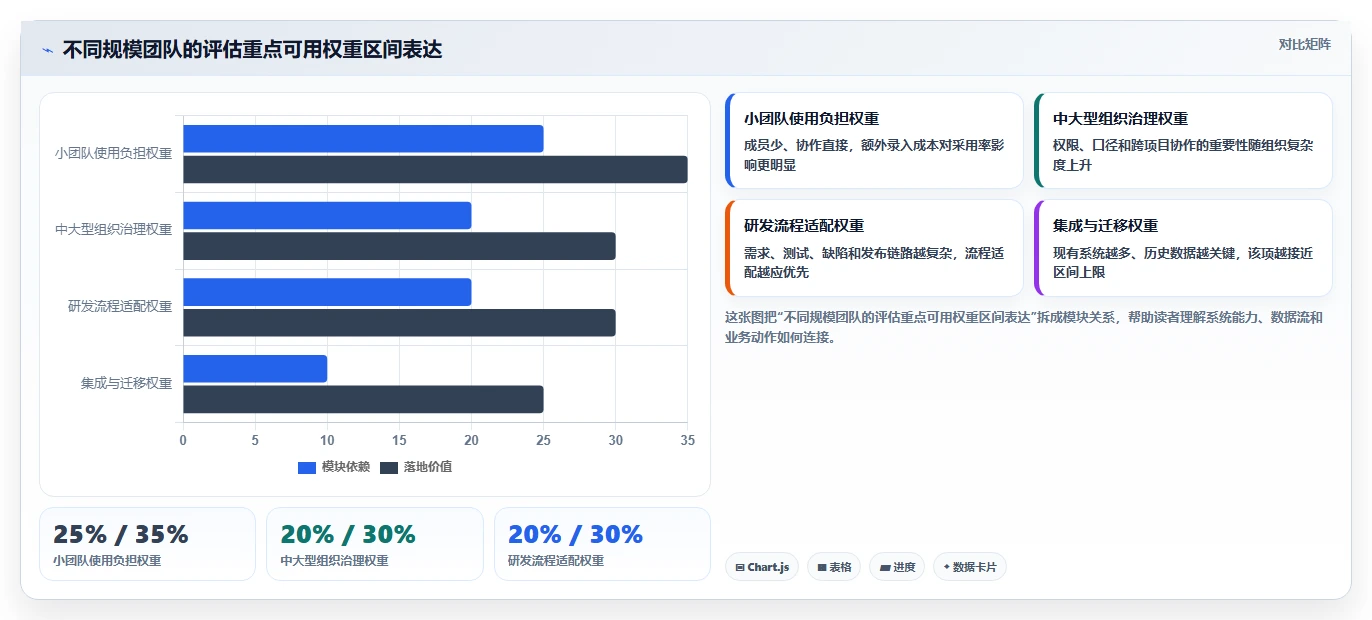Screen dimensions: 1372x620
Task: Click the summary paragraph starting 这张图把
Action: tap(1024, 327)
